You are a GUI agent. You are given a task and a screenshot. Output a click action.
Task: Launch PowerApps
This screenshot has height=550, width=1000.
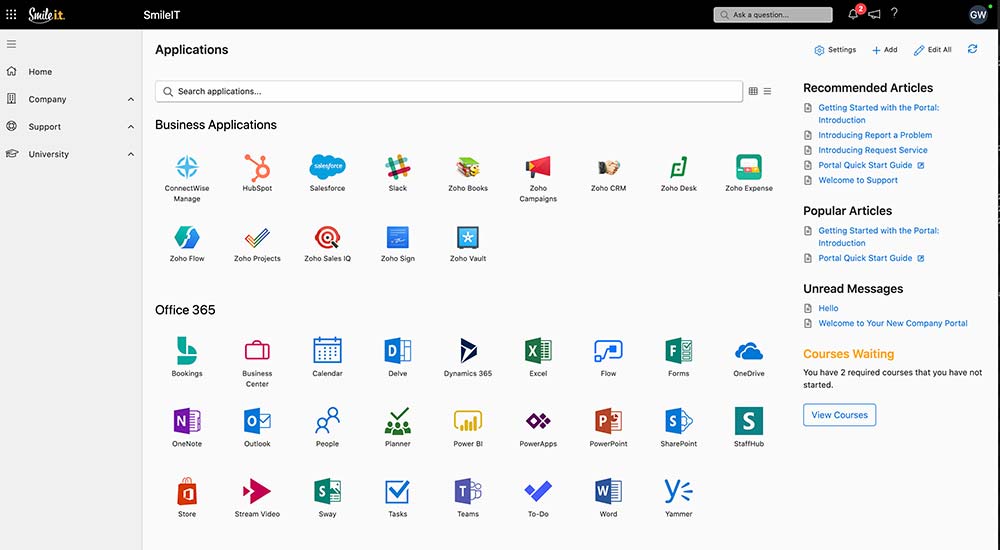(538, 421)
